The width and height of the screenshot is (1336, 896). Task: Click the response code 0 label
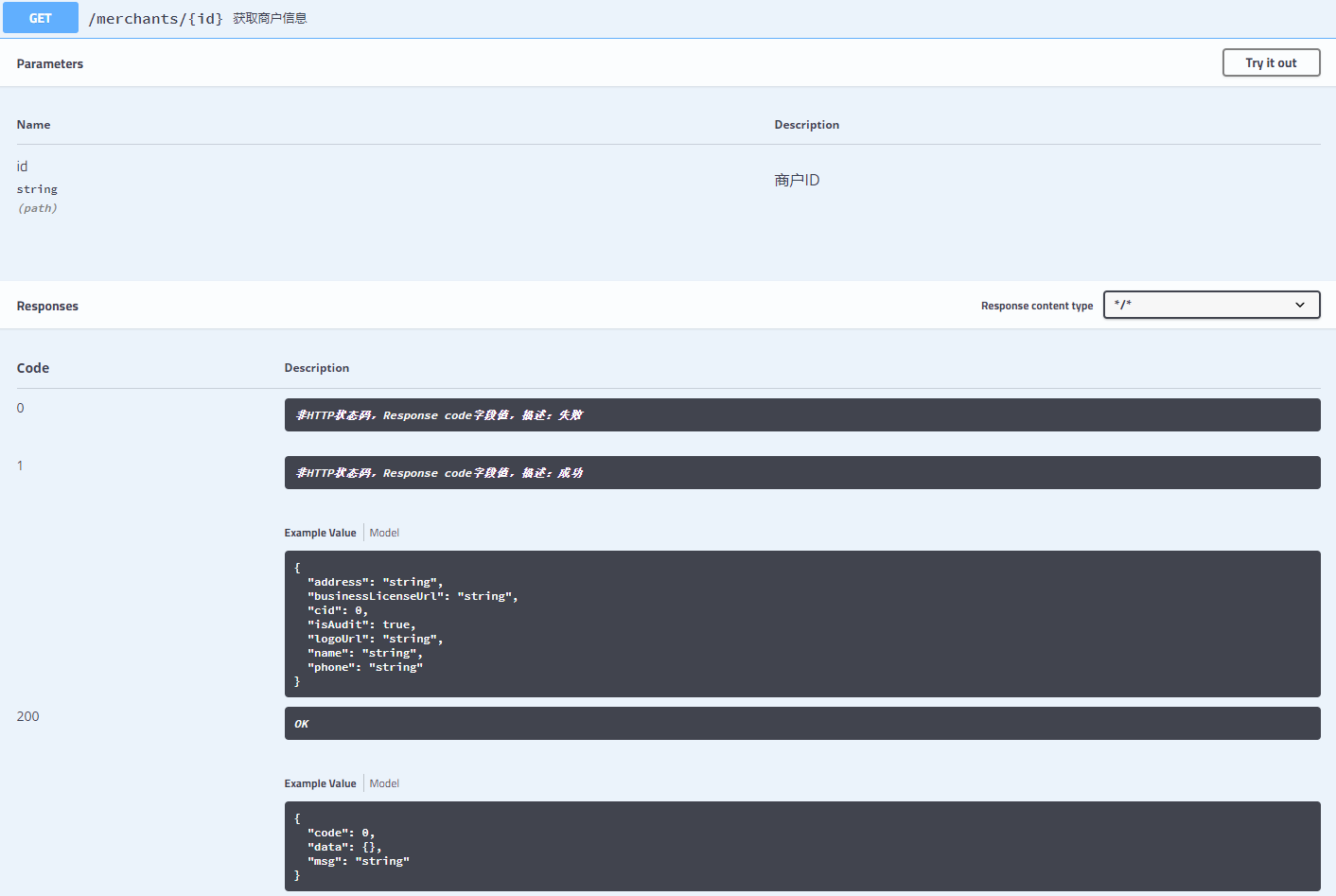click(x=20, y=408)
